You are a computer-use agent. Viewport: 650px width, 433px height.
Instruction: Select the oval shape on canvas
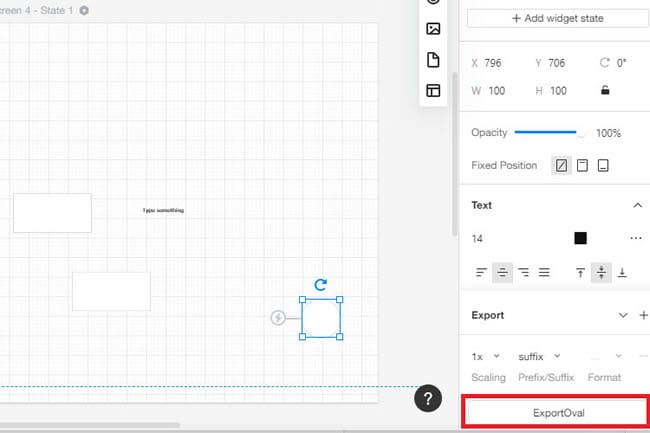coord(321,318)
